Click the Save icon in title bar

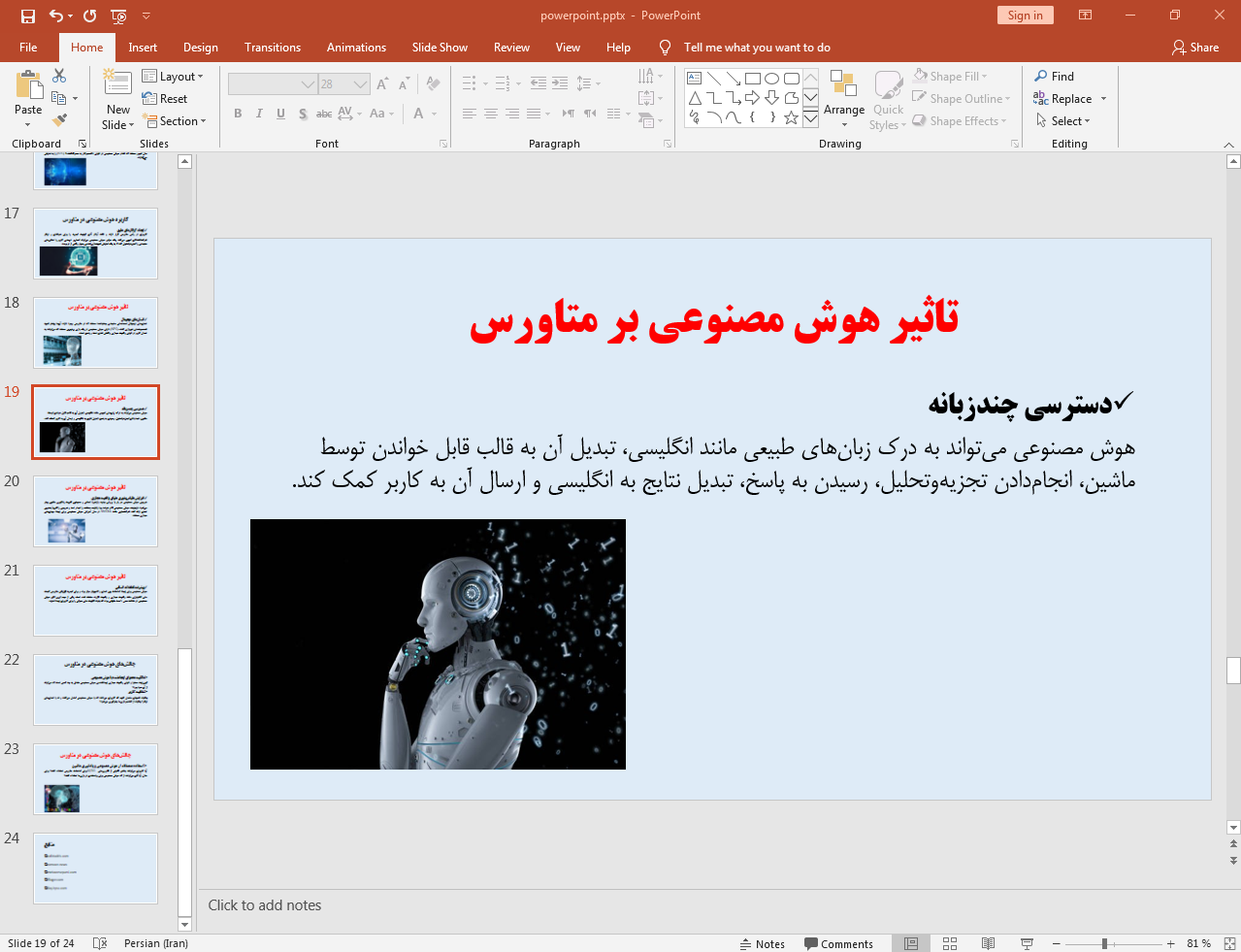28,16
